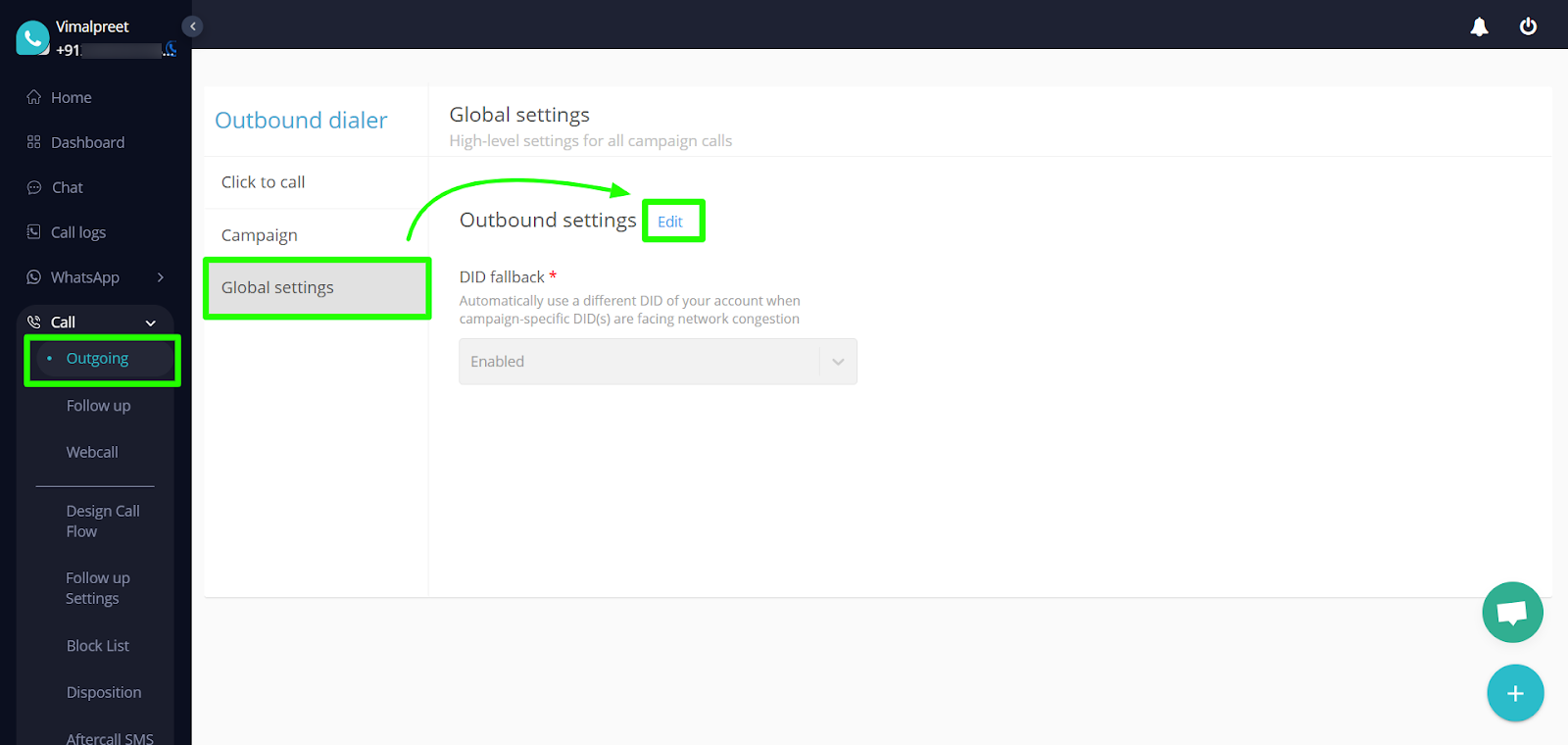Click the Call logs icon

34,232
